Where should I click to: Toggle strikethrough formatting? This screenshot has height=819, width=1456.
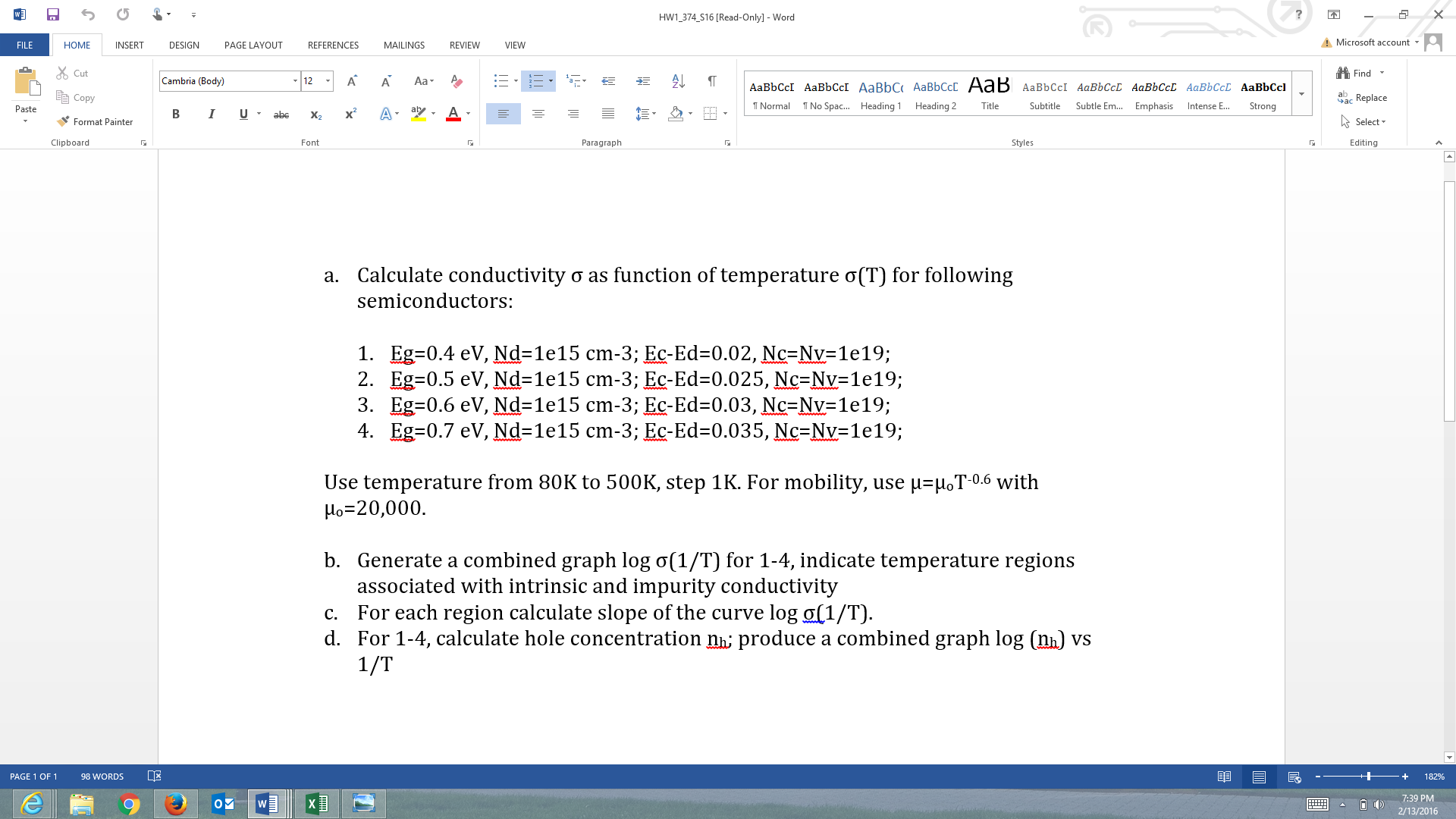(x=281, y=114)
